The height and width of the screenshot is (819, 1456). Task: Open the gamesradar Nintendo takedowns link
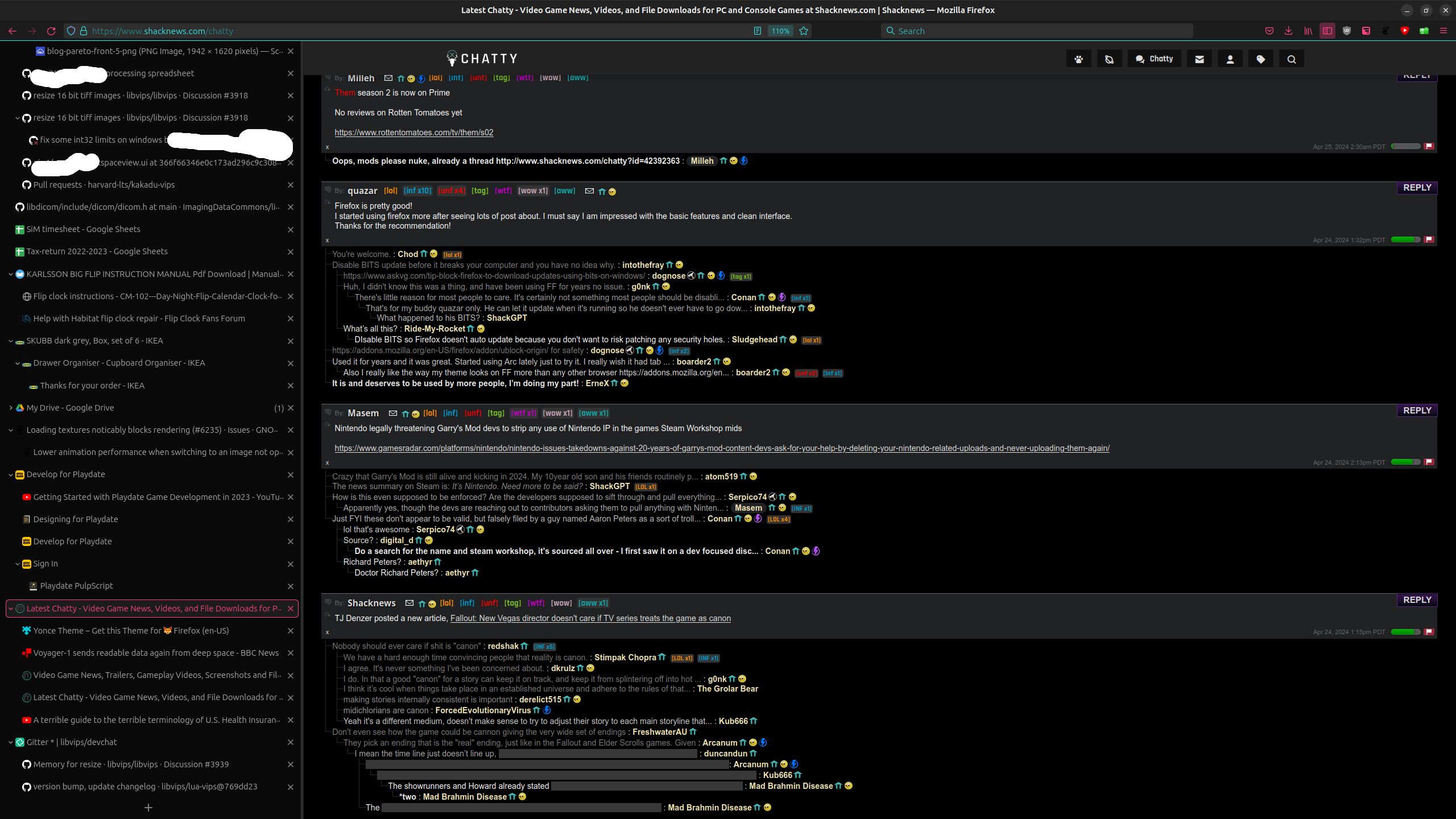722,448
